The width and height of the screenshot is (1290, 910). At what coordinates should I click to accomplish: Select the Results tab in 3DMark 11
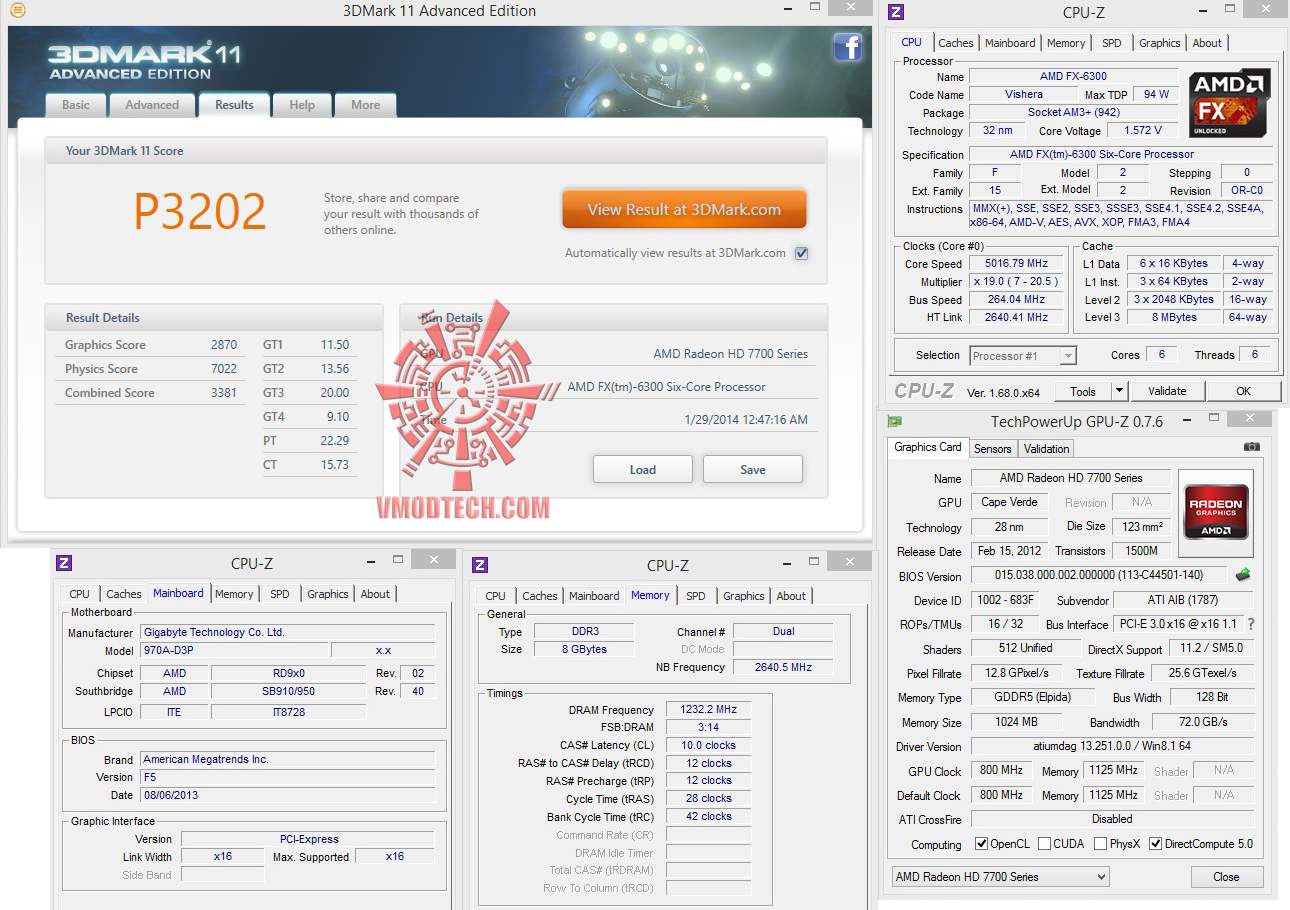234,105
